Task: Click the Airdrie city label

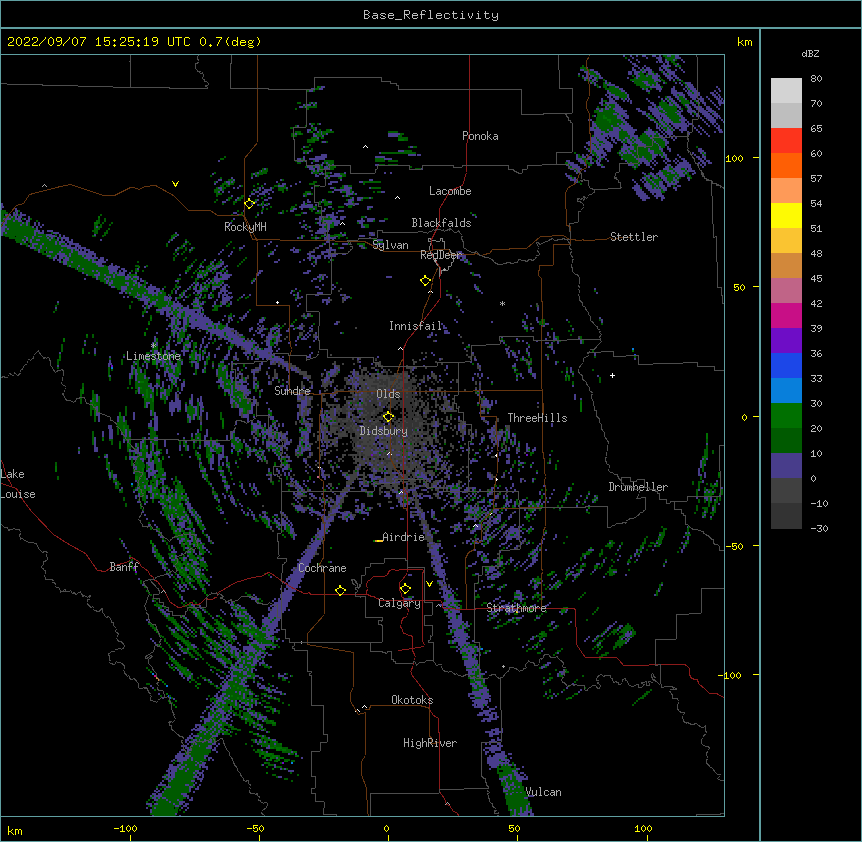Action: pyautogui.click(x=403, y=537)
